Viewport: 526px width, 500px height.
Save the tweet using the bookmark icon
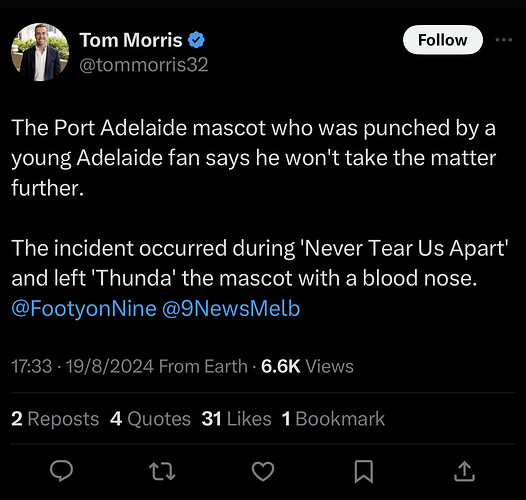point(364,472)
